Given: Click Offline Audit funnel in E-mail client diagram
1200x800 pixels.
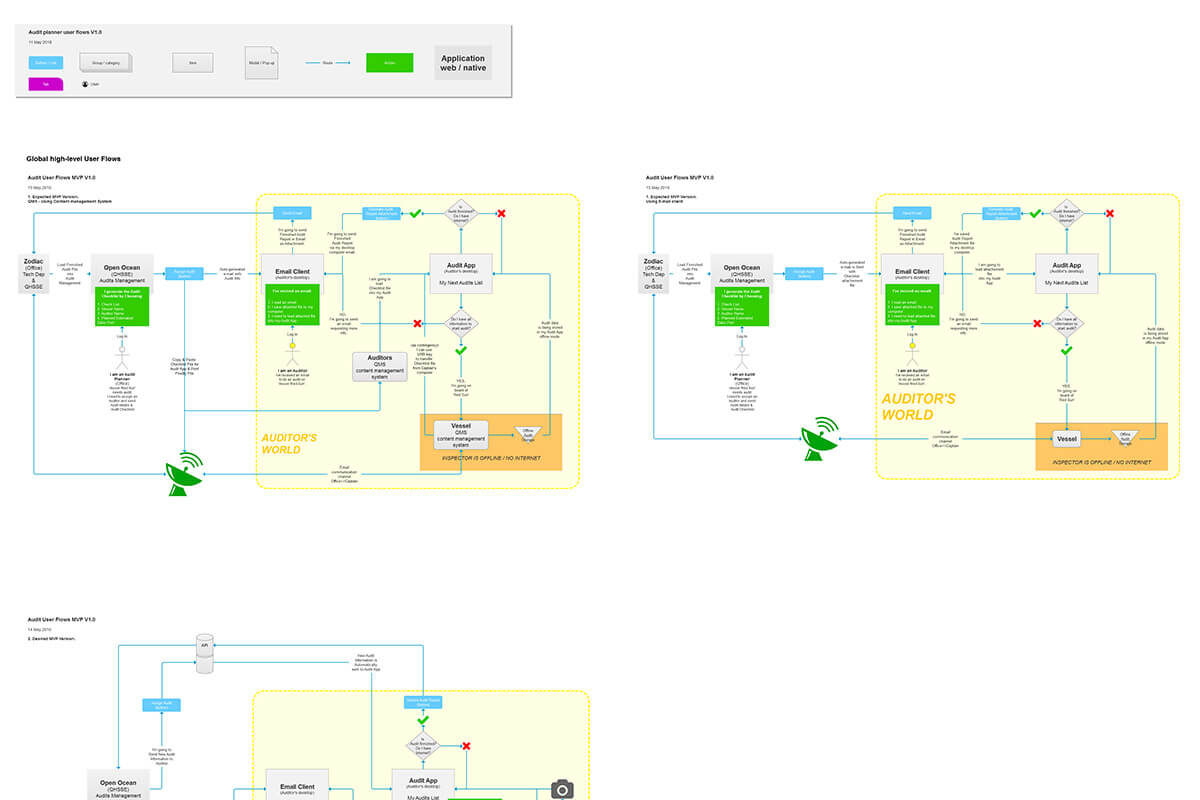Looking at the screenshot, I should (1124, 438).
